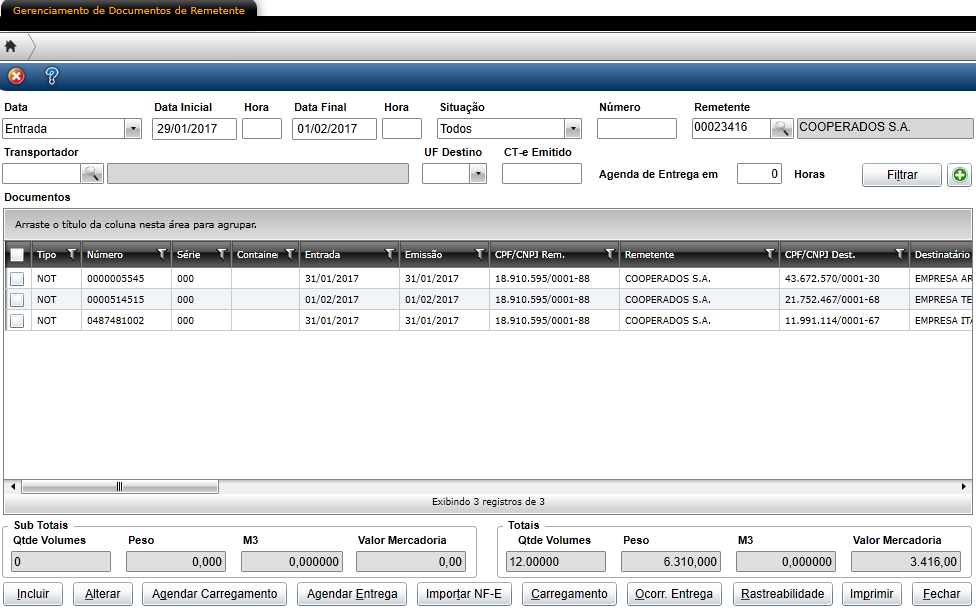Viewport: 976px width, 610px height.
Task: Click the Rastreabilidade button
Action: [782, 594]
